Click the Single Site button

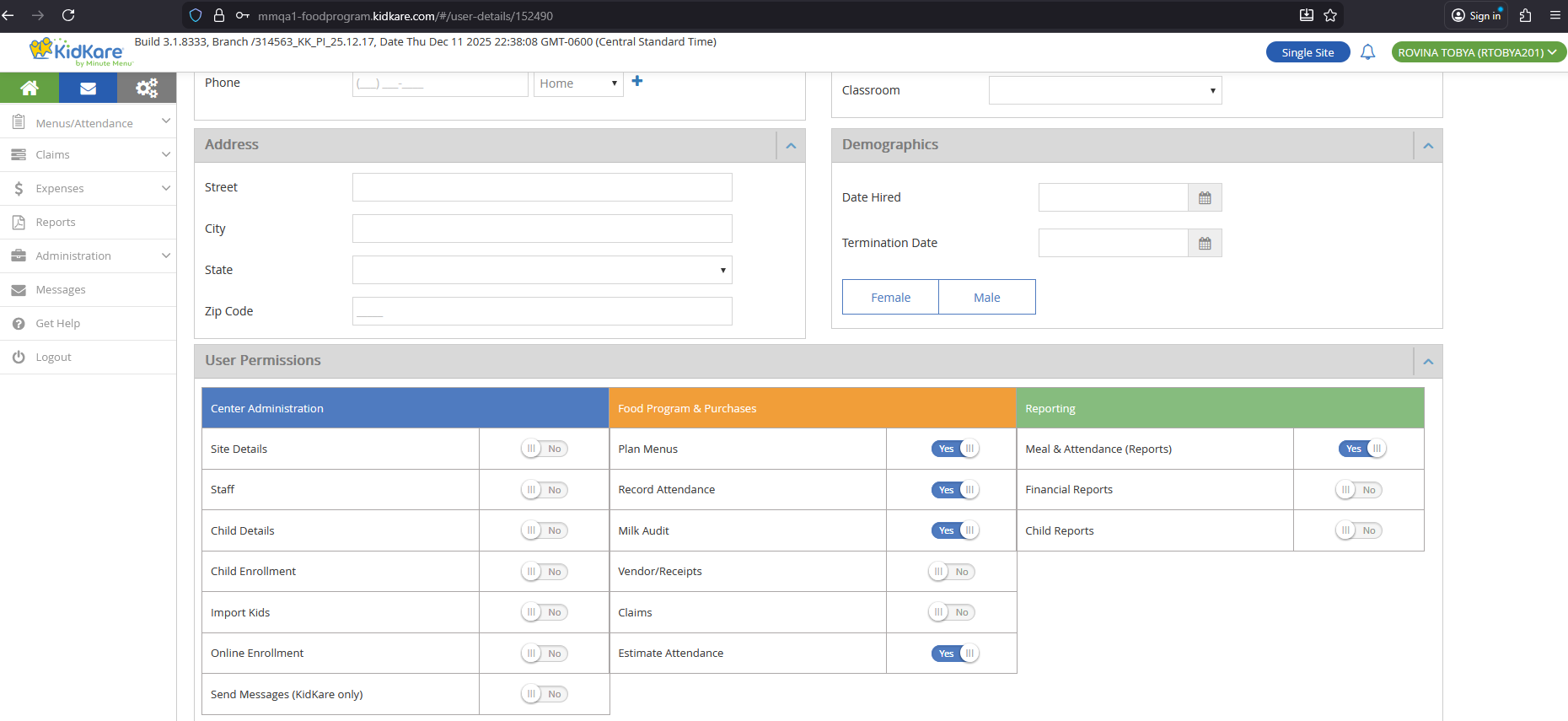coord(1308,52)
